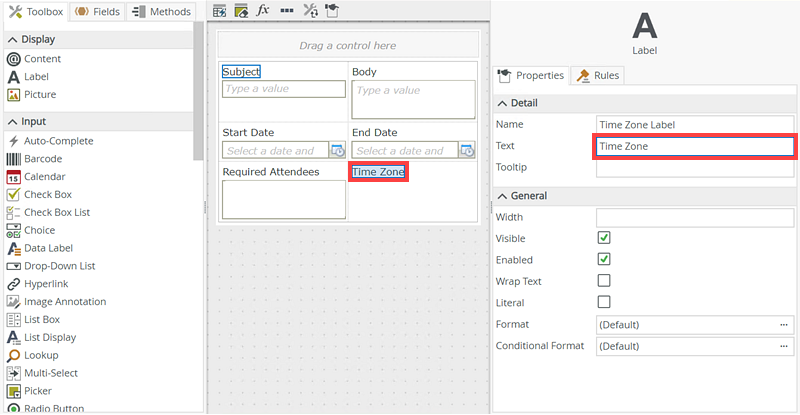Screen dimensions: 800x415
Task: Click the 'Drag a control here' placeholder
Action: (x=348, y=45)
